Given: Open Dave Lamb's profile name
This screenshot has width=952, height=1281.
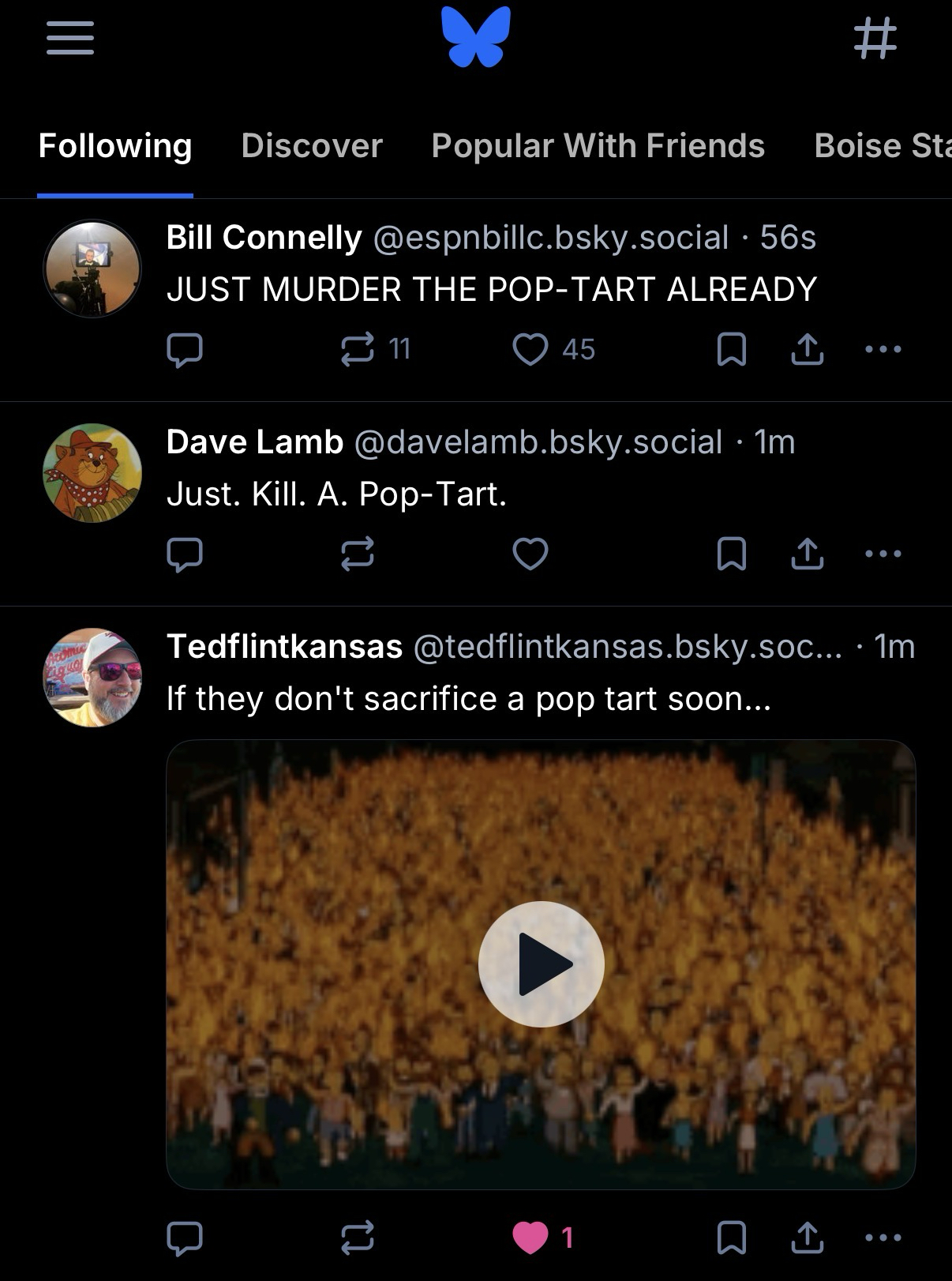Looking at the screenshot, I should click(255, 442).
